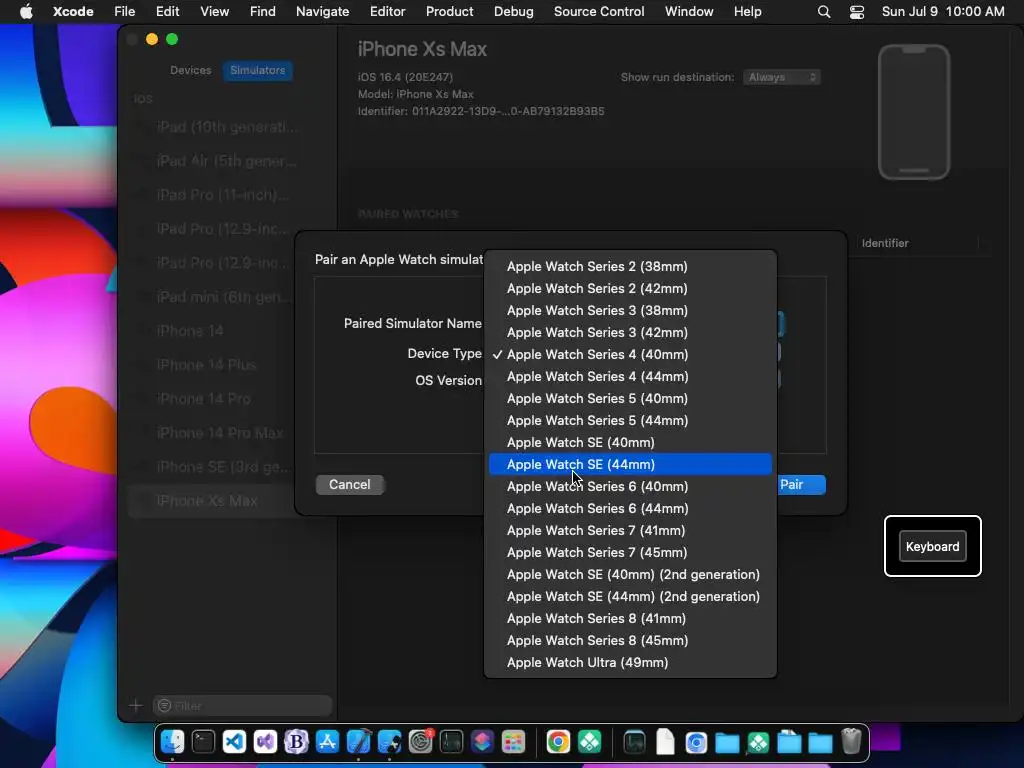
Task: Click the date and time in menu bar
Action: 943,11
